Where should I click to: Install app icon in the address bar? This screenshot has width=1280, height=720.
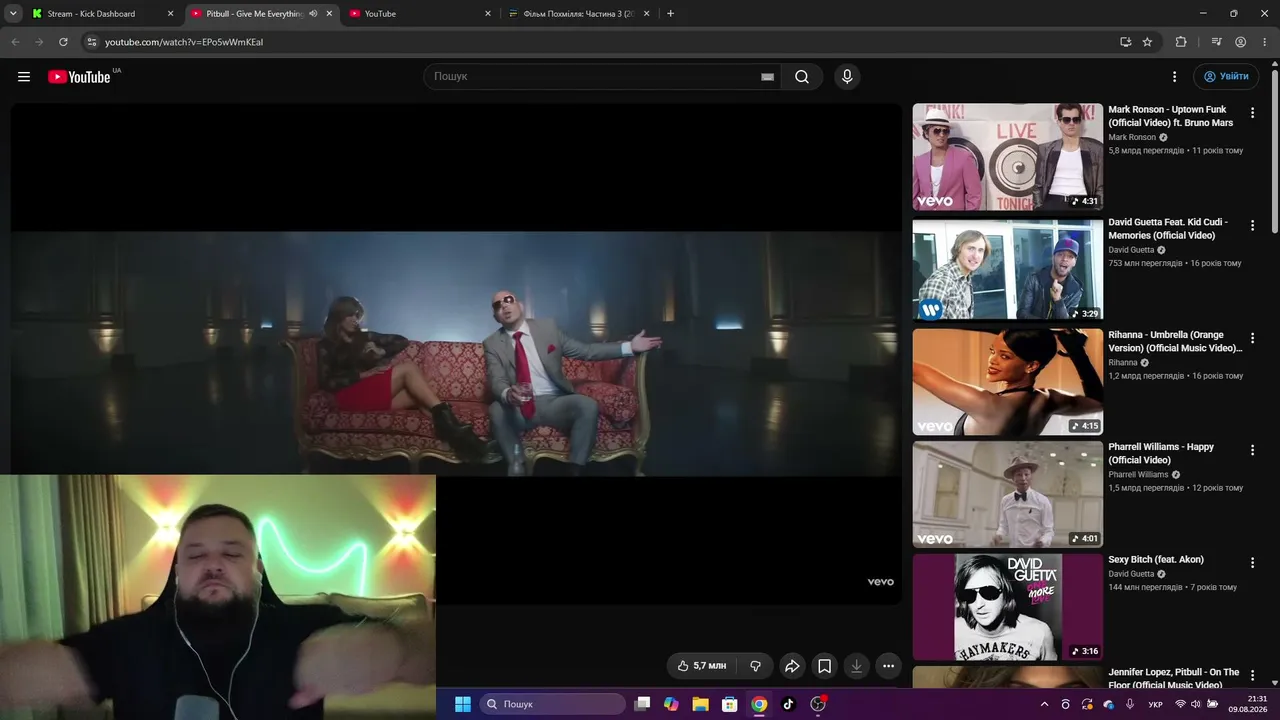click(1126, 42)
